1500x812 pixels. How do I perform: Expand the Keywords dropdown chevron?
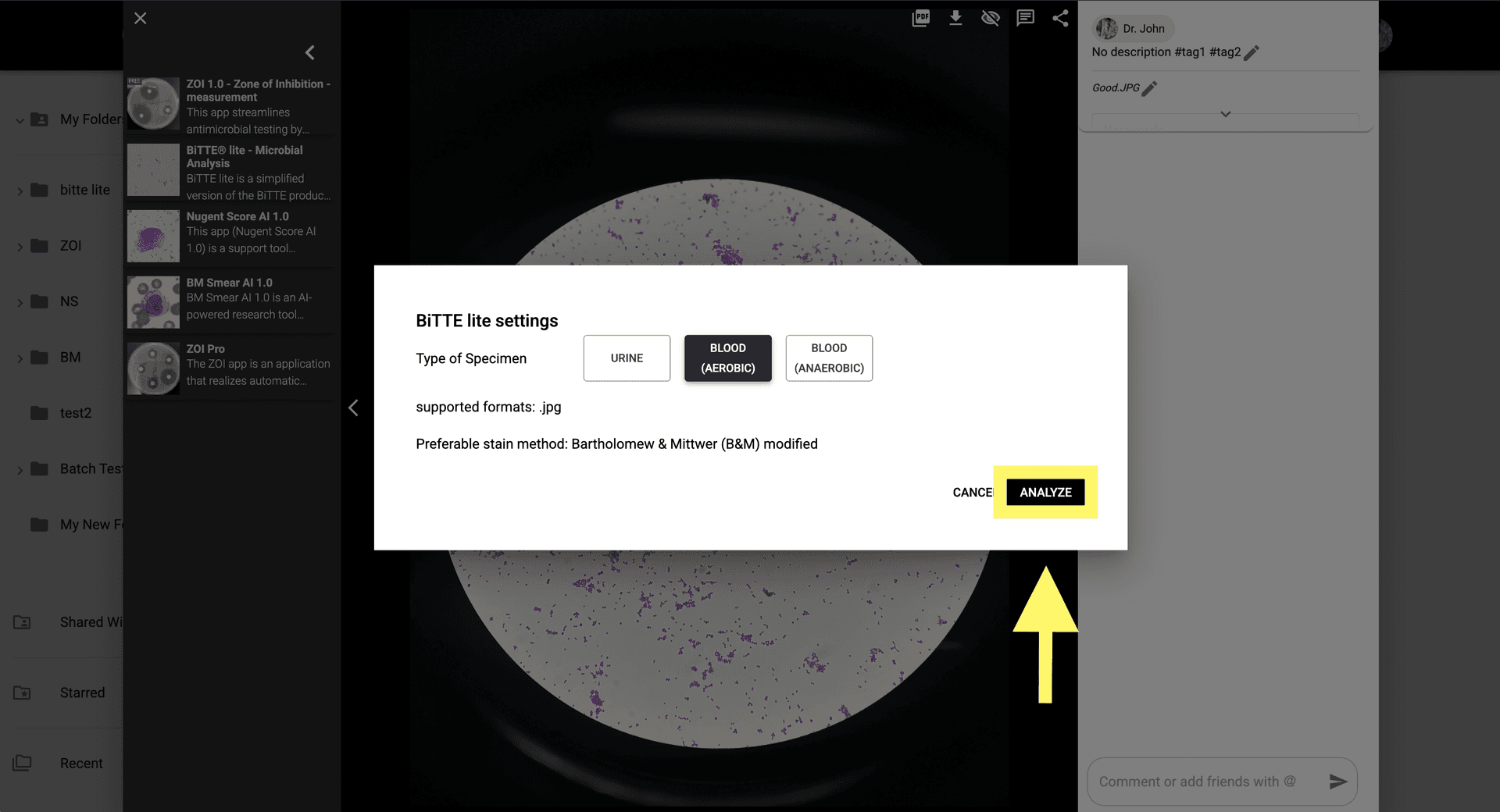(1225, 114)
